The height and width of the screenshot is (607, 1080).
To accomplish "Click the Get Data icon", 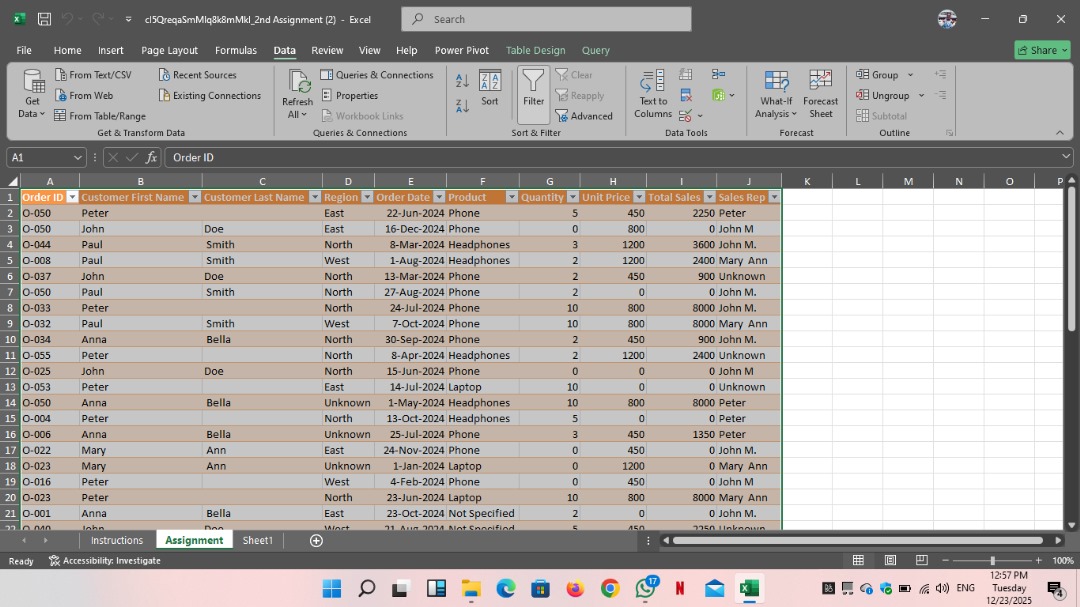I will click(x=32, y=81).
